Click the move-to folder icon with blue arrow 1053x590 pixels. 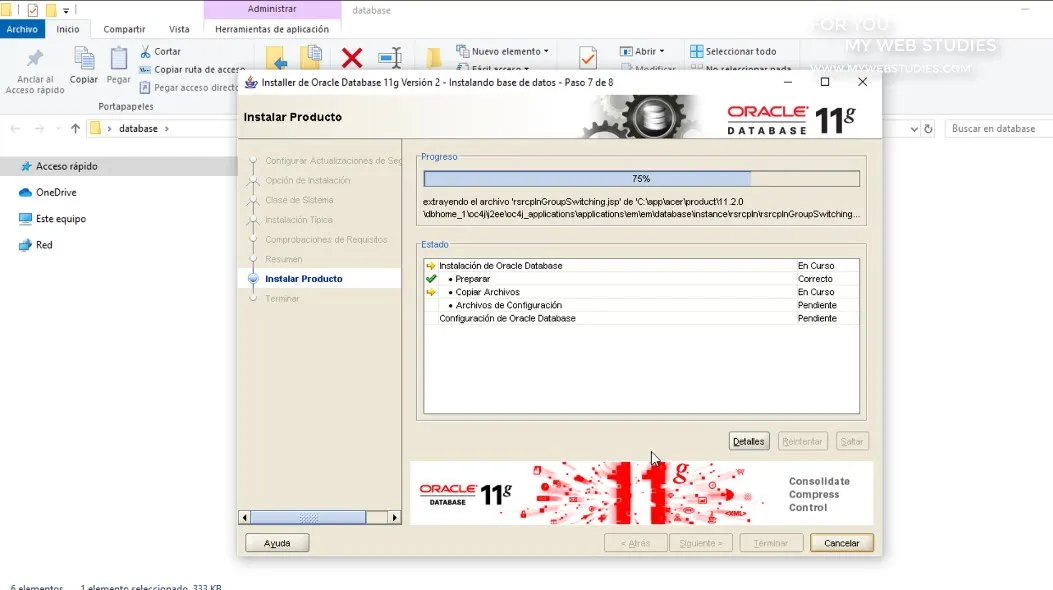(275, 58)
